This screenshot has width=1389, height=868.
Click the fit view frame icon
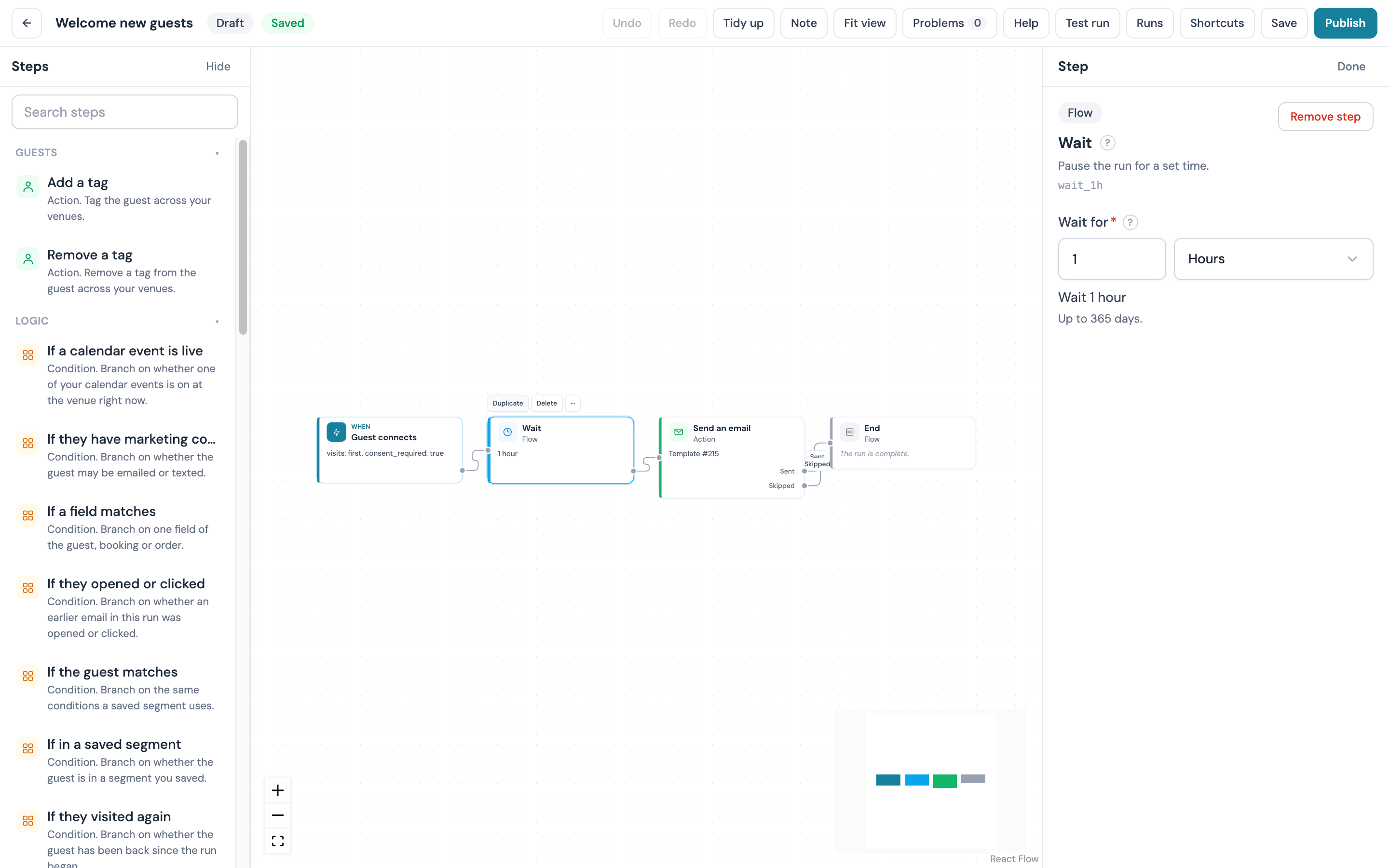(x=278, y=841)
